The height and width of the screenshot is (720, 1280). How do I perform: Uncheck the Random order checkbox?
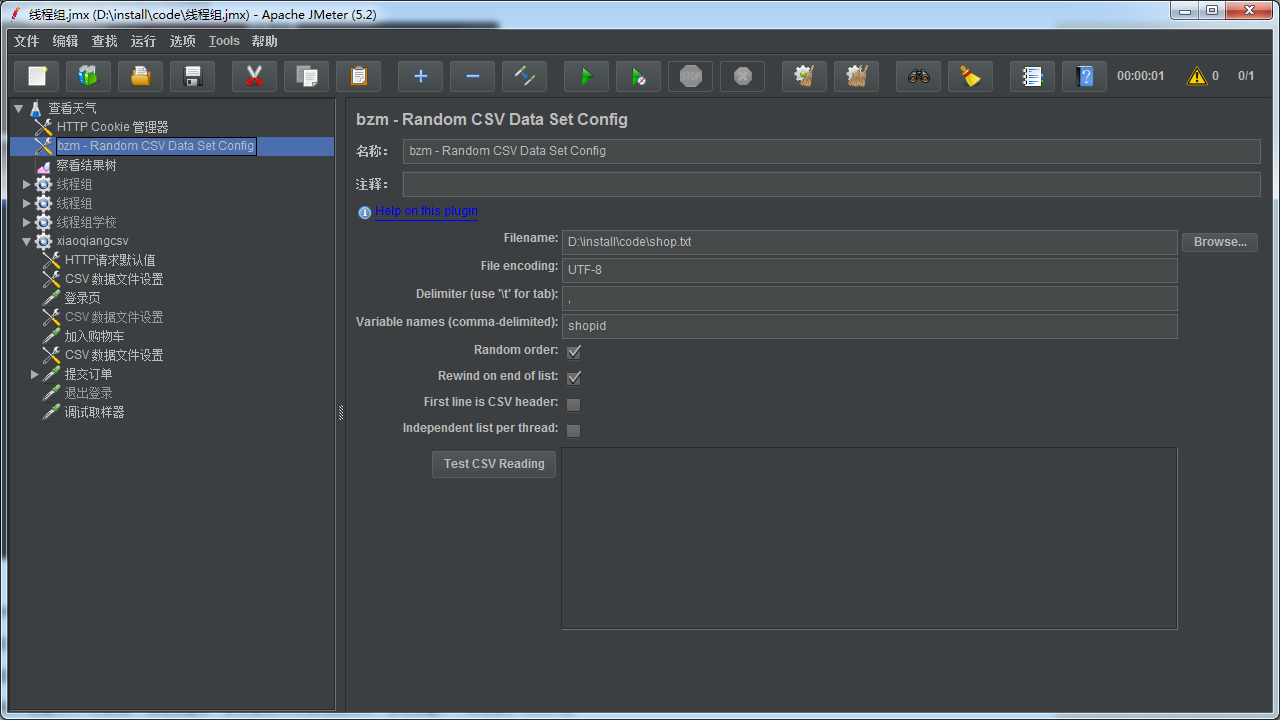(x=574, y=352)
